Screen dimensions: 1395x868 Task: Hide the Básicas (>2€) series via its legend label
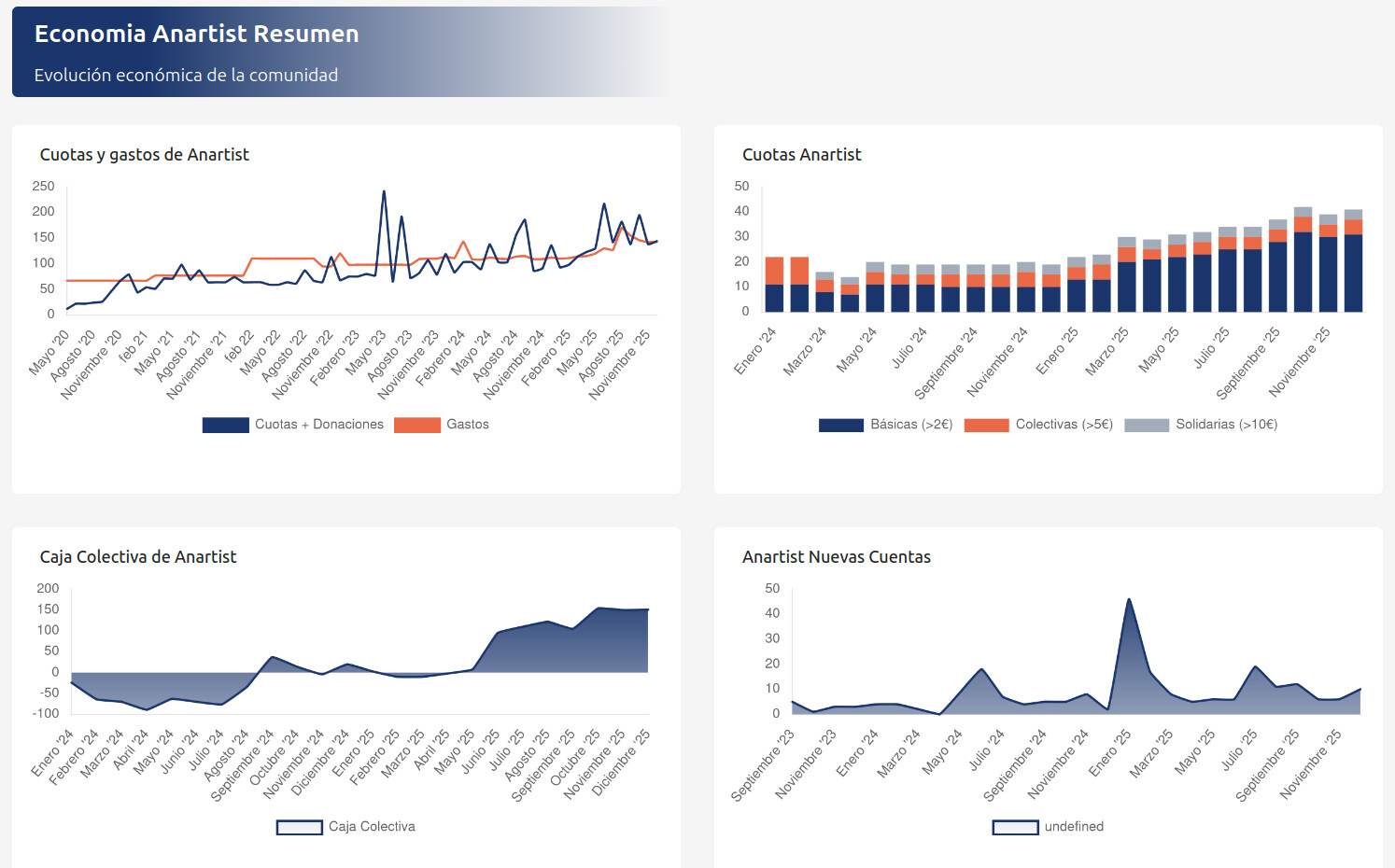[910, 425]
